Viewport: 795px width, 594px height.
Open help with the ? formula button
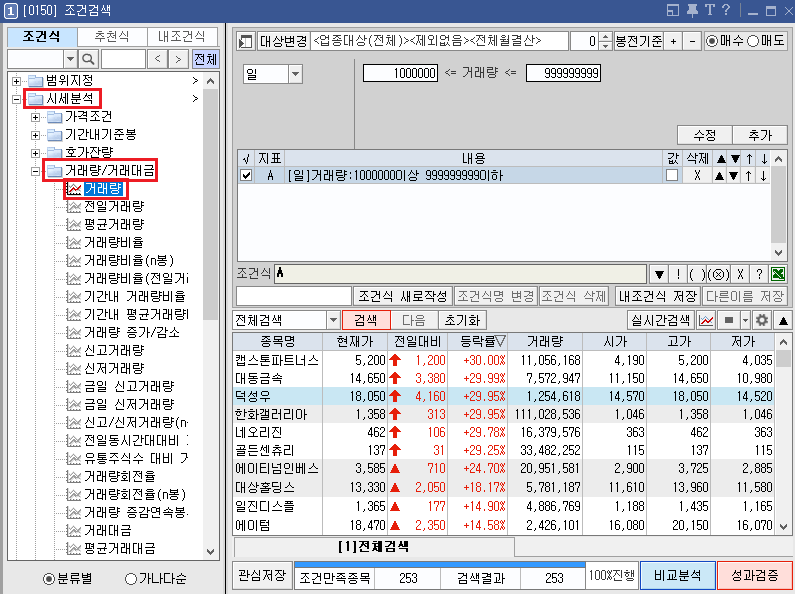759,274
